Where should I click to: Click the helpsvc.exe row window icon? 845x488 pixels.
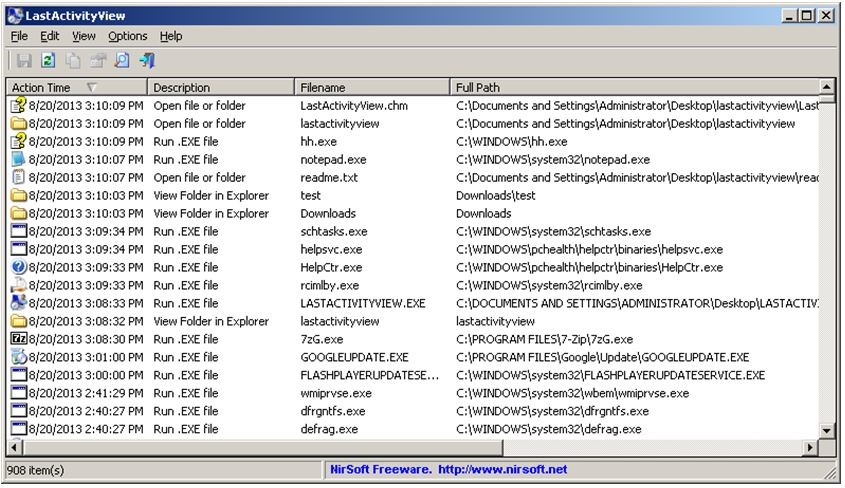point(19,249)
